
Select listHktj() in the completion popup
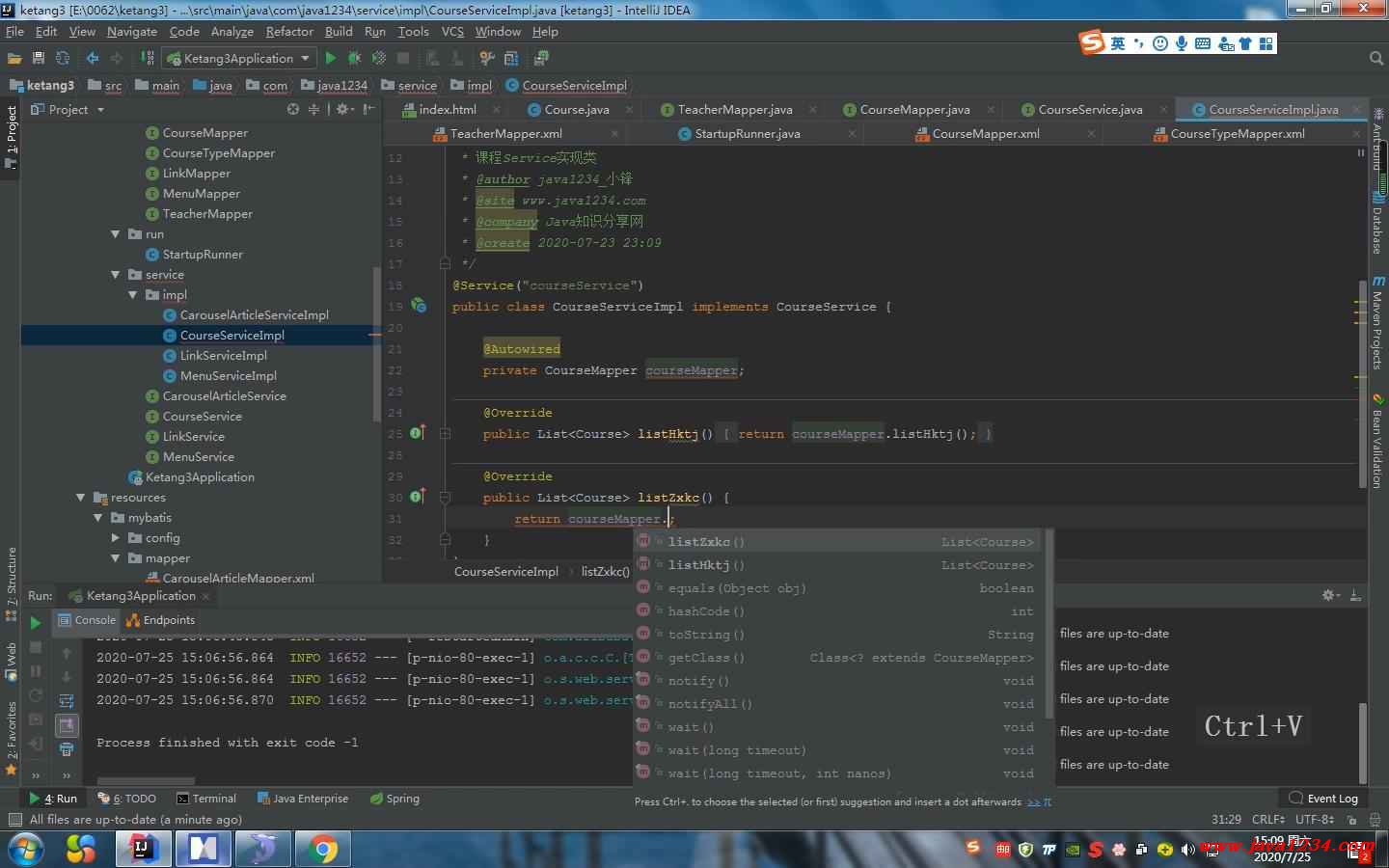(x=837, y=565)
